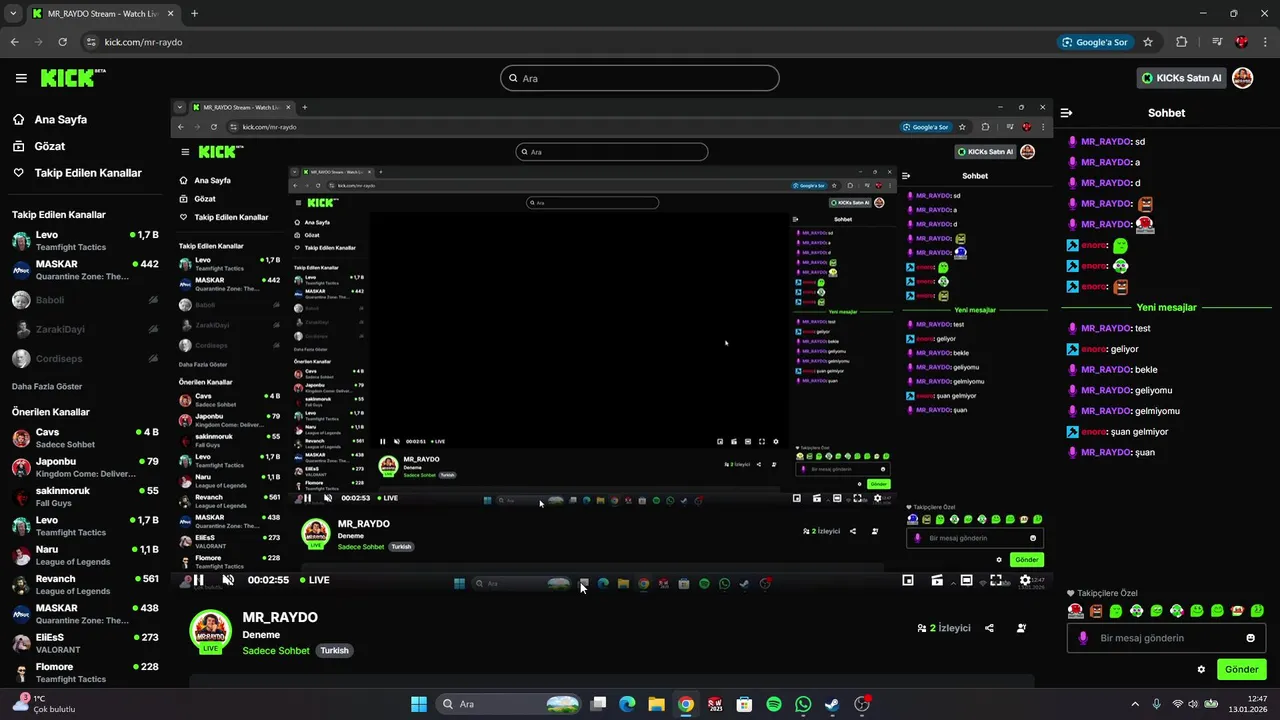The height and width of the screenshot is (720, 1280).
Task: Share the stream via the share icon beside 2 İzleyici
Action: pyautogui.click(x=989, y=628)
